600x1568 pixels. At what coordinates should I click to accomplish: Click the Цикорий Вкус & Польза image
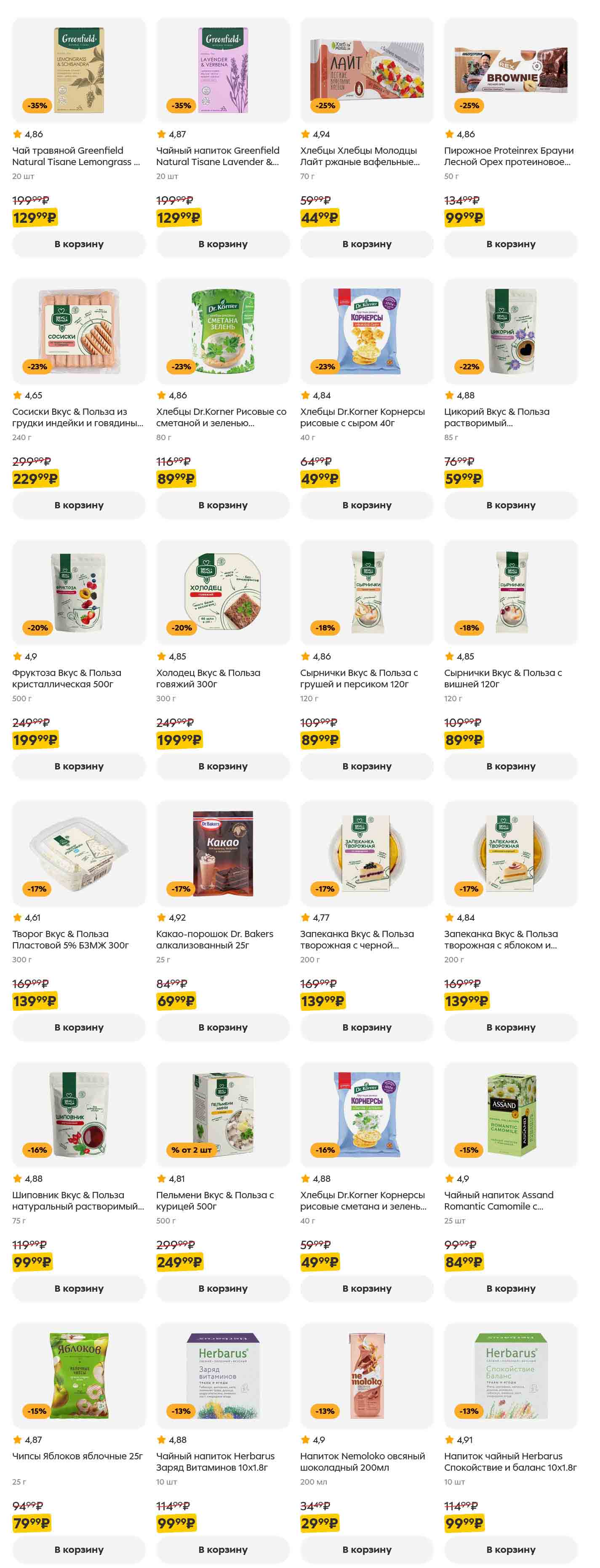tap(511, 331)
